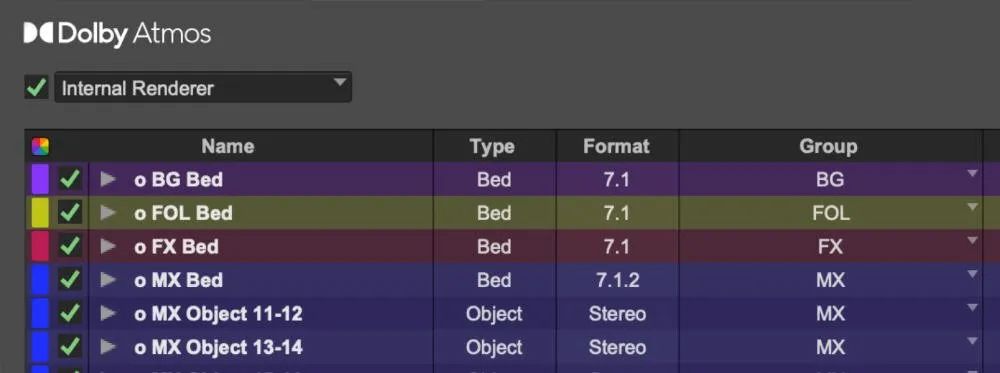
Task: Uncheck the FX Bed row checkbox
Action: [70, 246]
